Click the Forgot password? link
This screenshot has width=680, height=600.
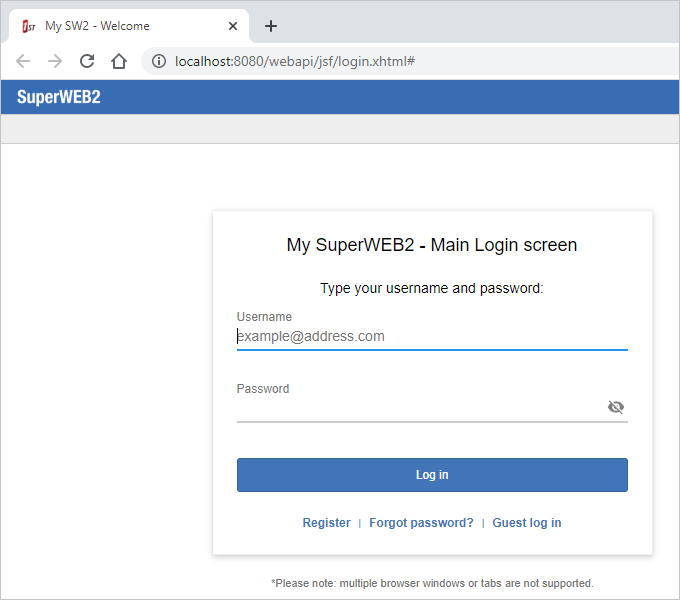click(421, 523)
